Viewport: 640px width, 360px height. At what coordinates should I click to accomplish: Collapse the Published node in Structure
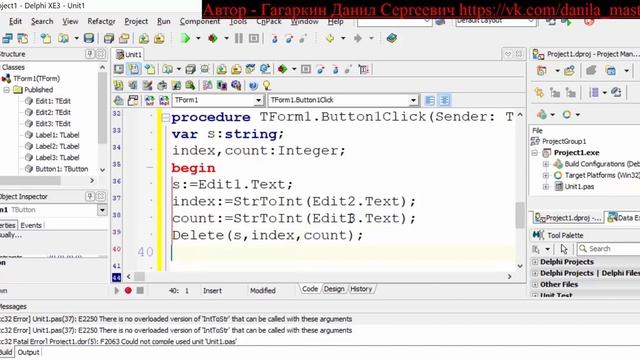coord(7,90)
